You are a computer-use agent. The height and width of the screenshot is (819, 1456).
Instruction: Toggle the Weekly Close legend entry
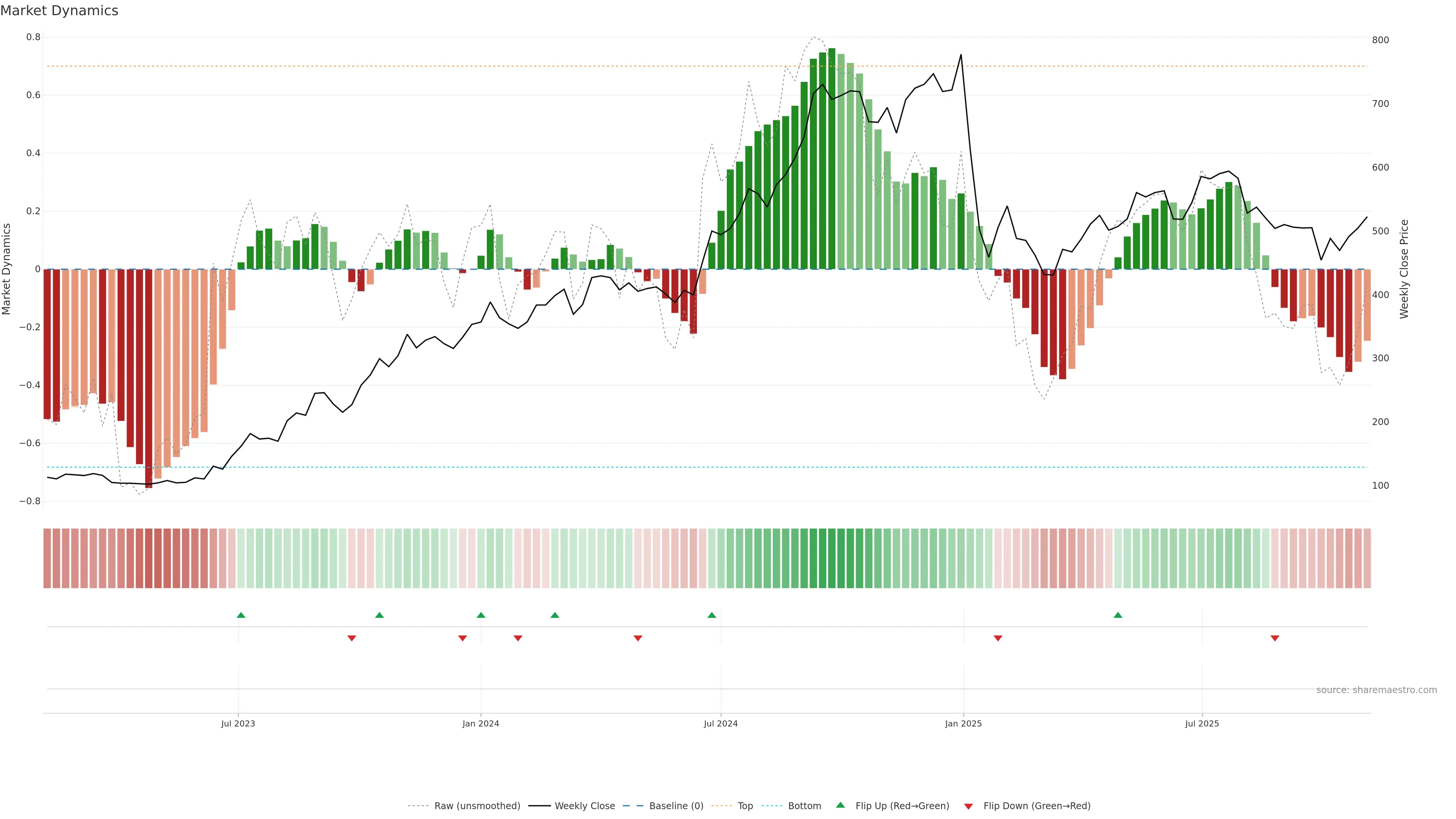pos(584,806)
